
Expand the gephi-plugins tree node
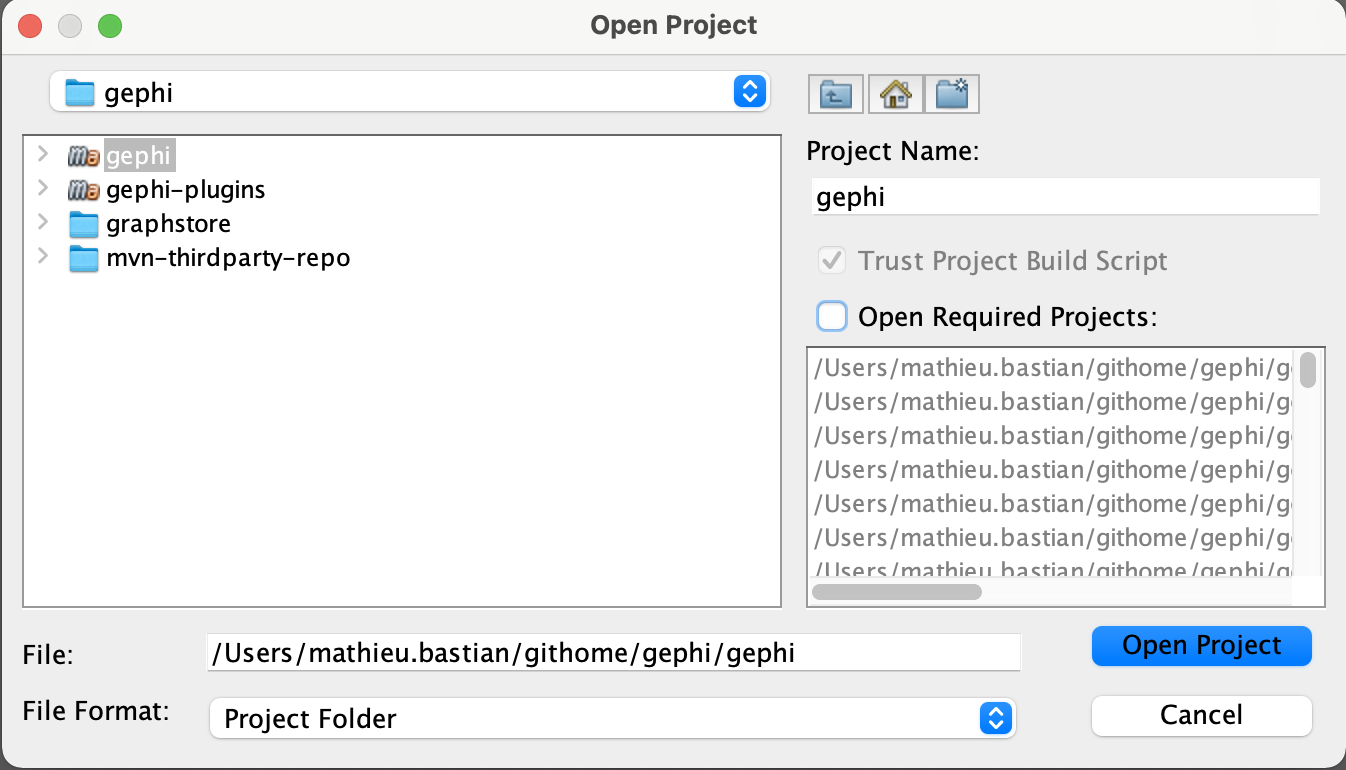[42, 189]
